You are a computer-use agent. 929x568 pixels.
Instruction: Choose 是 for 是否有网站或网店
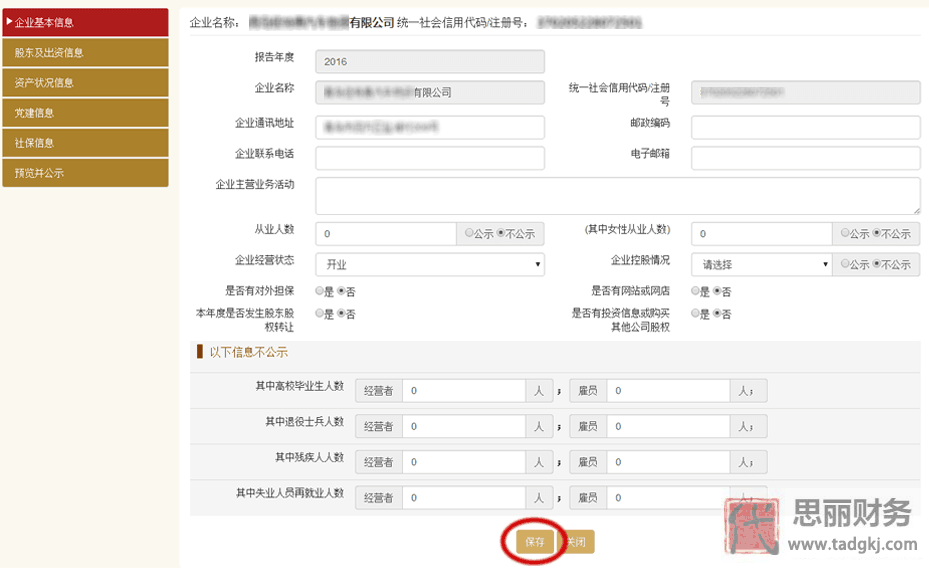[696, 291]
